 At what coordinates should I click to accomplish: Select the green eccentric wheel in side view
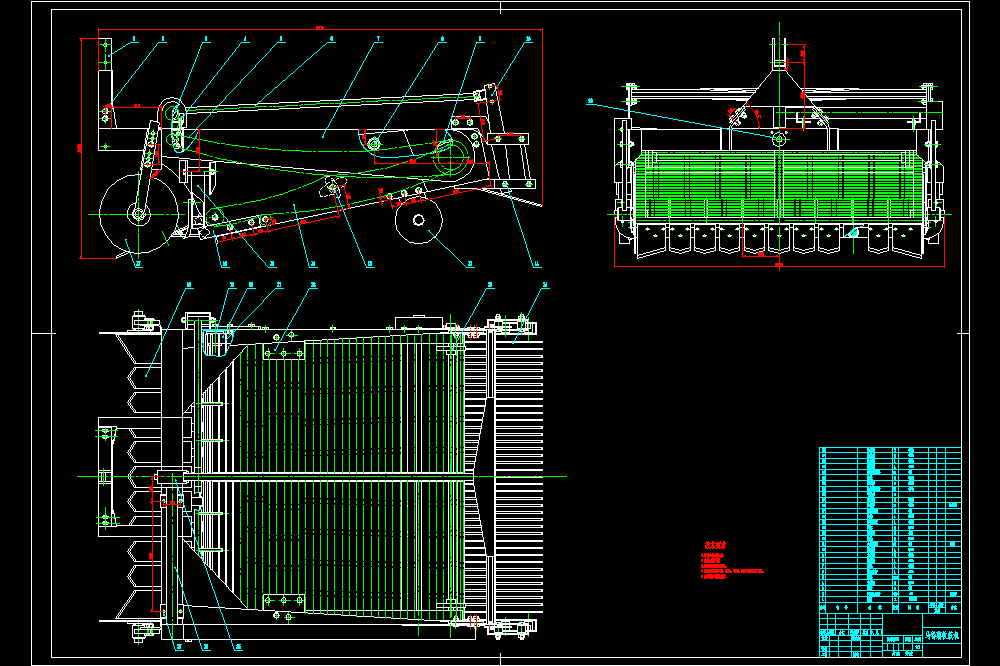[451, 155]
